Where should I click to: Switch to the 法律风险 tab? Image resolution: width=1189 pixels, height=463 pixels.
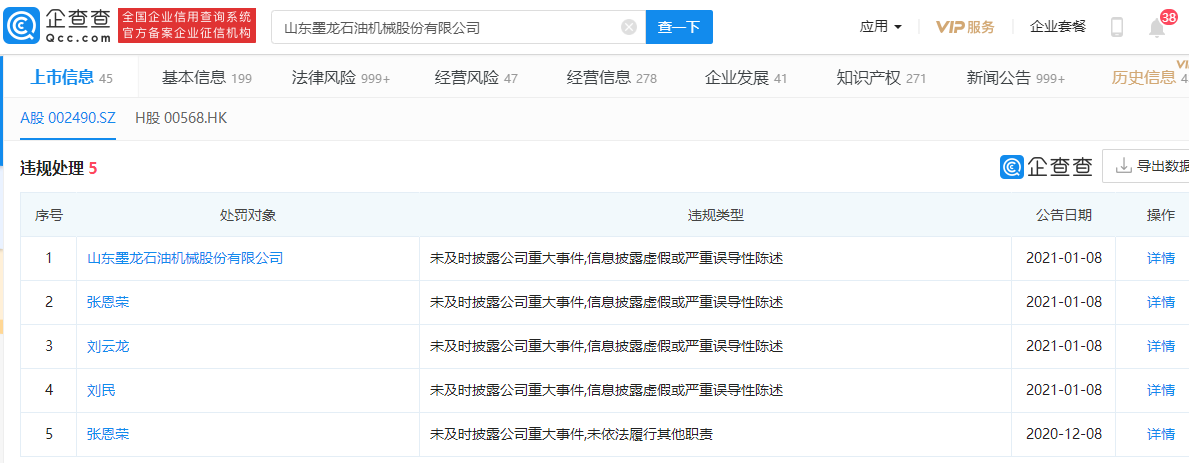point(340,77)
